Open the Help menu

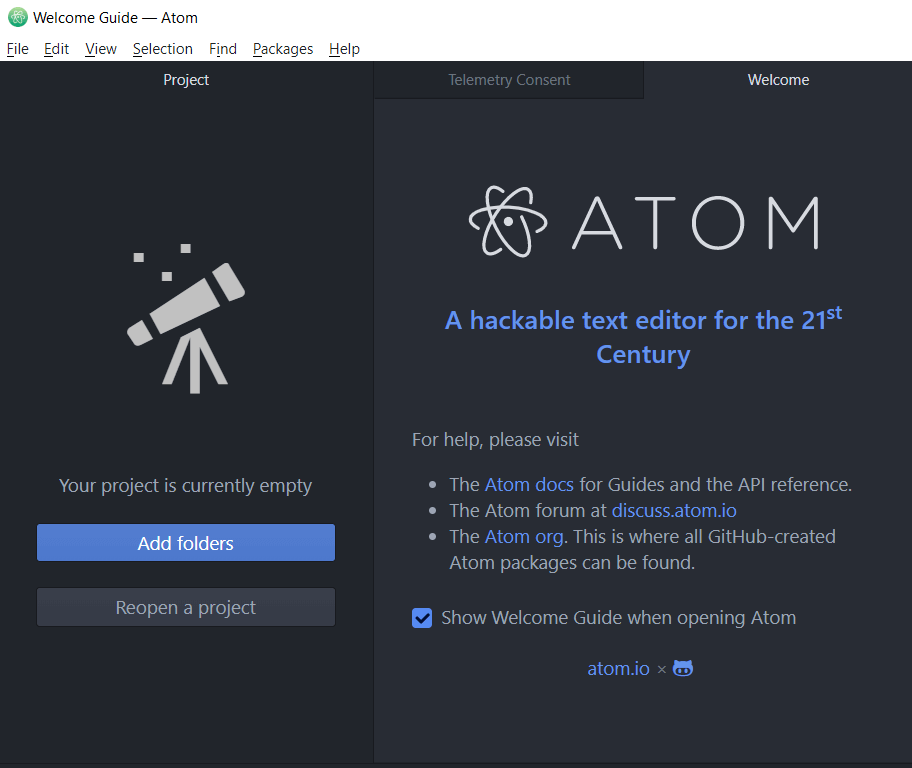(344, 49)
